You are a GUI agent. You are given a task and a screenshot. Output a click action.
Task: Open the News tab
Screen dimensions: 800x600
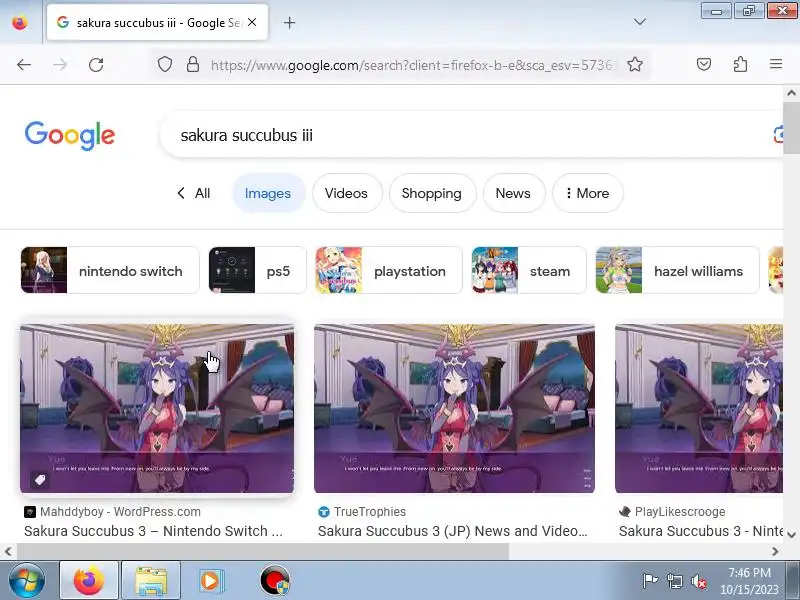click(x=513, y=193)
